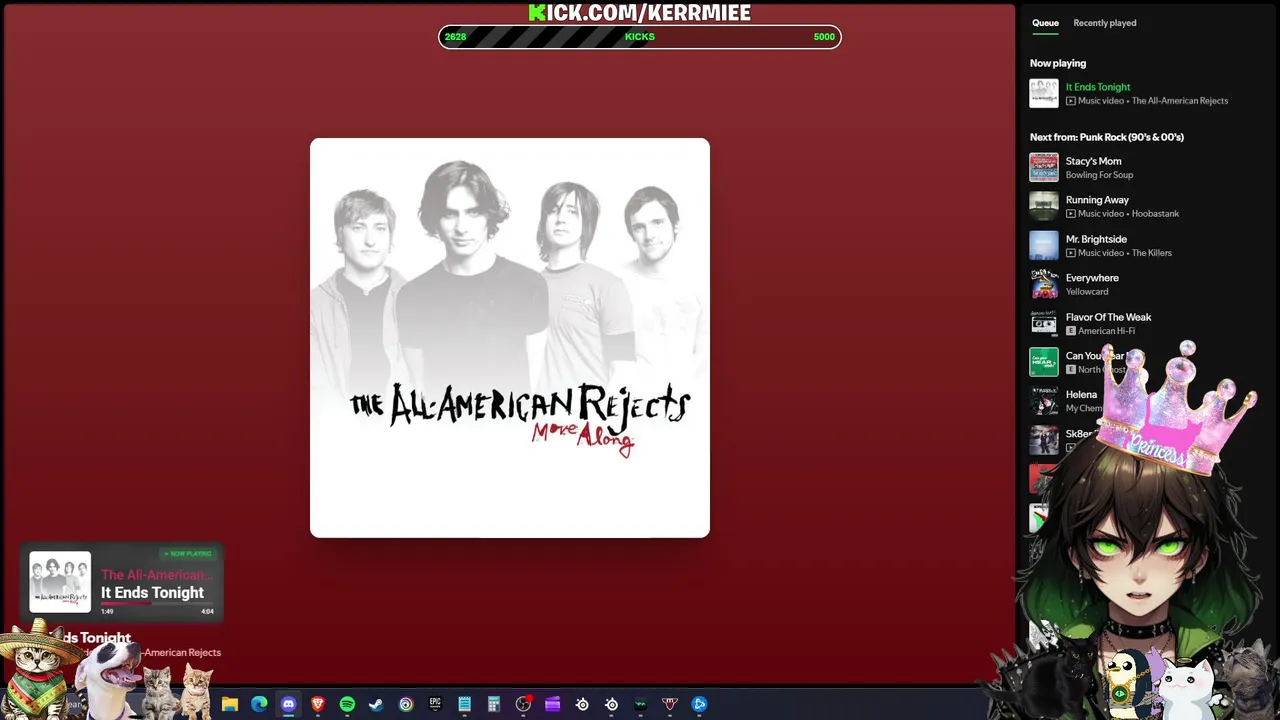Image resolution: width=1280 pixels, height=720 pixels.
Task: Open the red shield taskbar app
Action: point(670,704)
